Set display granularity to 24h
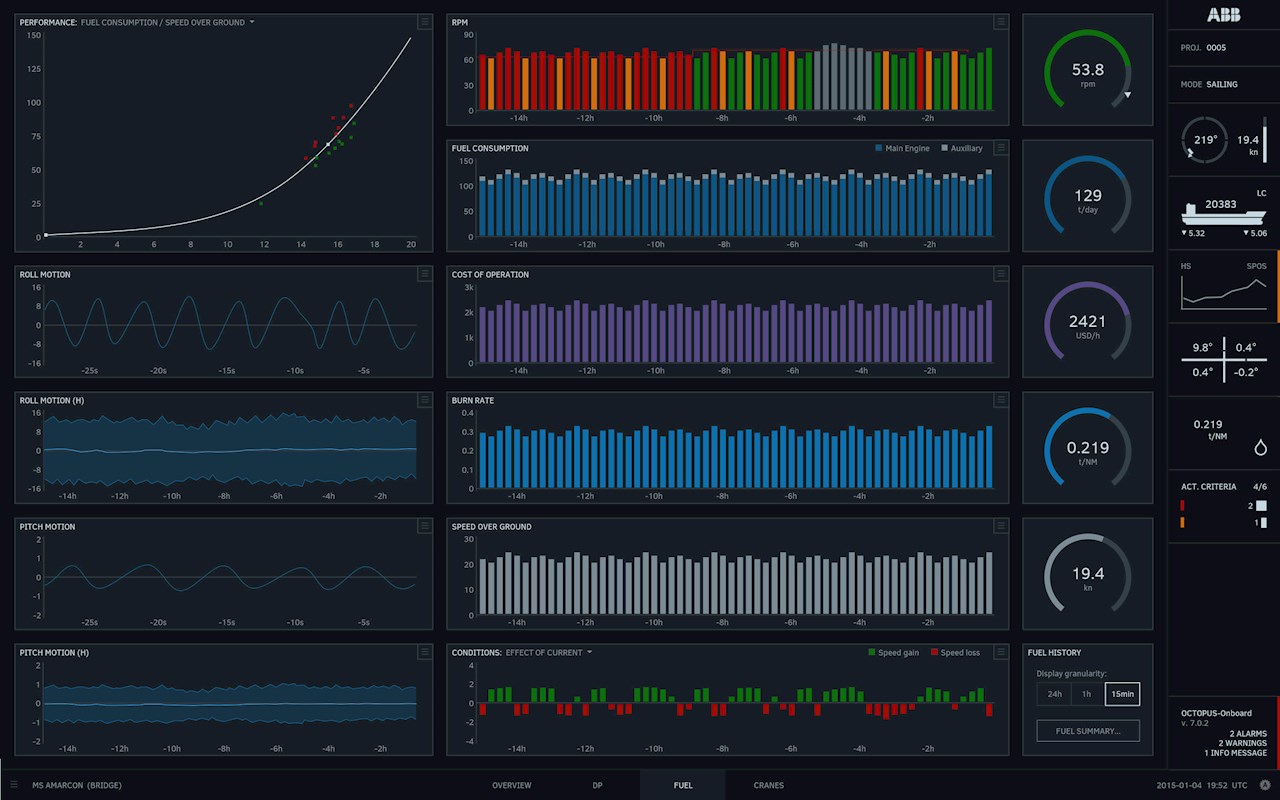 pos(1054,694)
